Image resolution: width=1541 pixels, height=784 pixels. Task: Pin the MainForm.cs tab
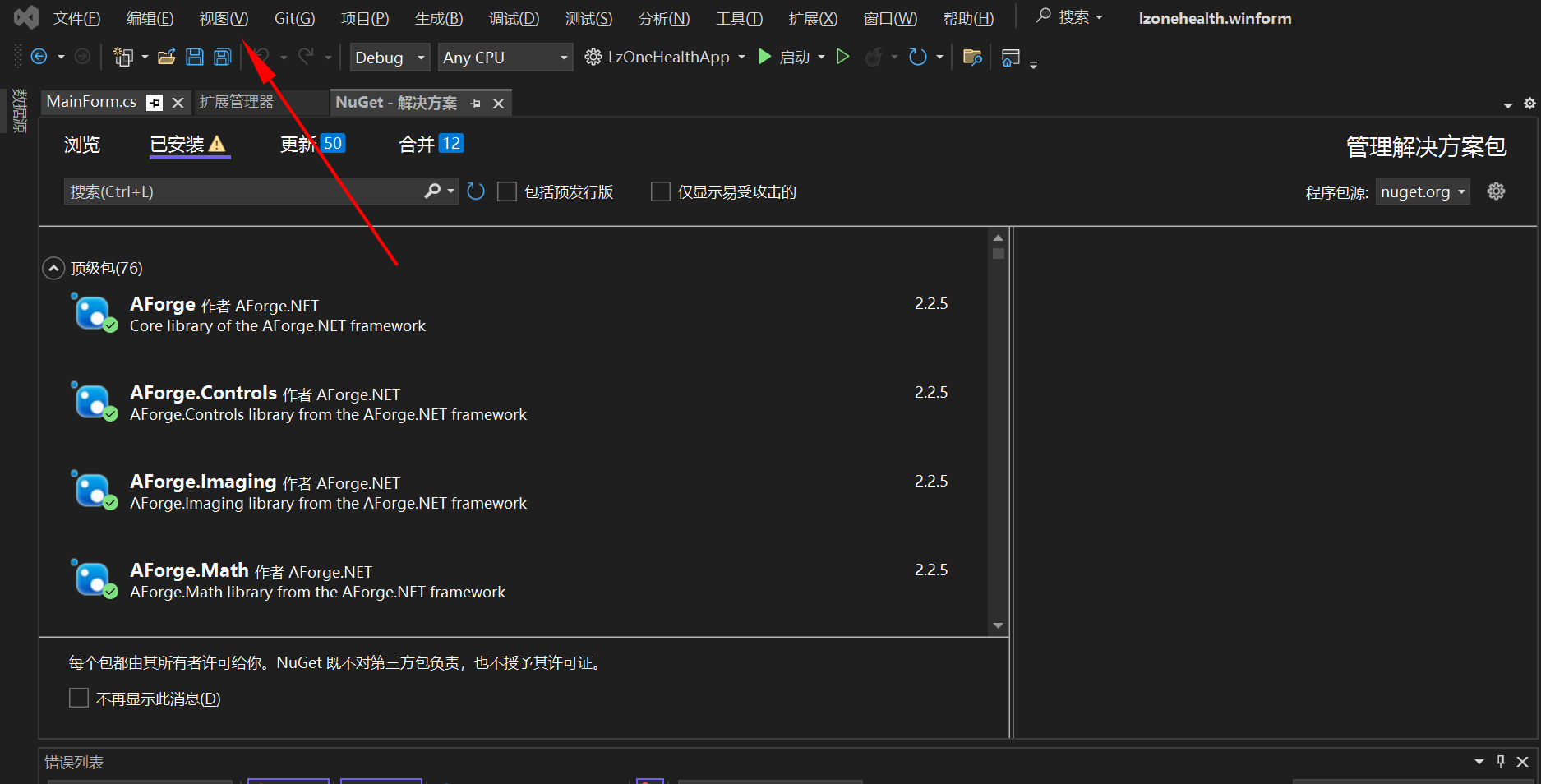pyautogui.click(x=155, y=103)
